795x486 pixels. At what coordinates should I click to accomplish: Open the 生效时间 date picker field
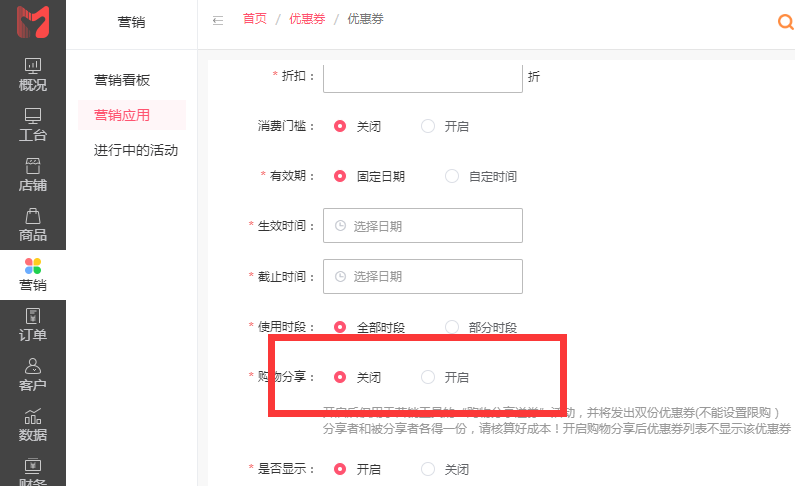coord(423,226)
